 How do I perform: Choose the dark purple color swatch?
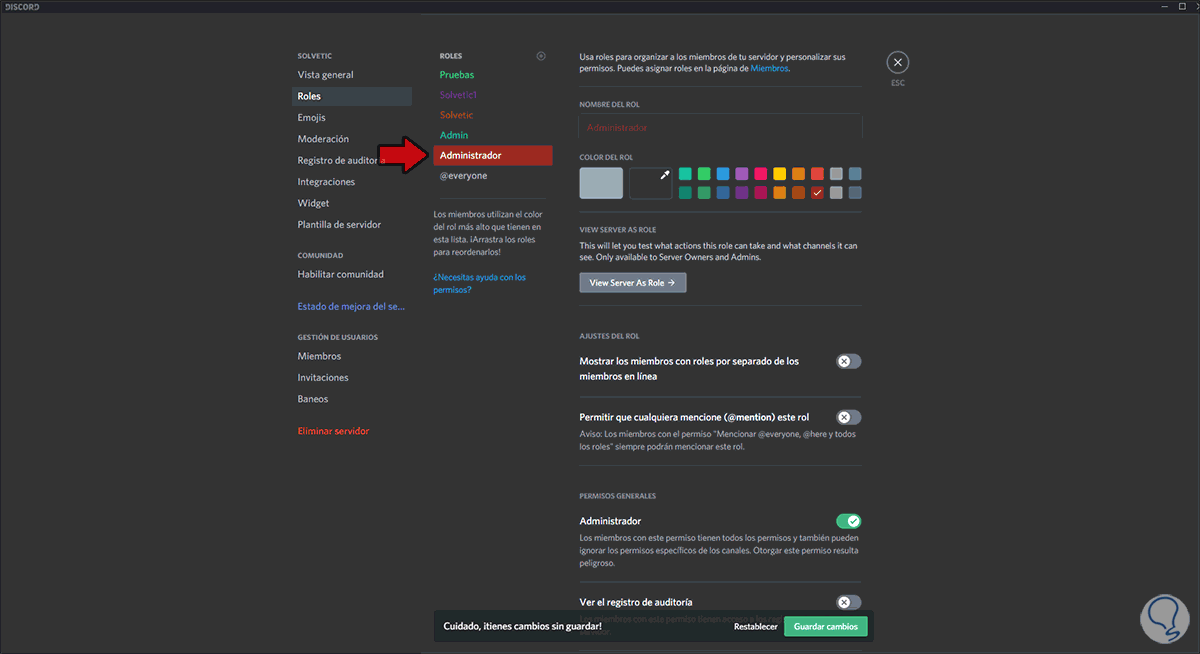[742, 193]
